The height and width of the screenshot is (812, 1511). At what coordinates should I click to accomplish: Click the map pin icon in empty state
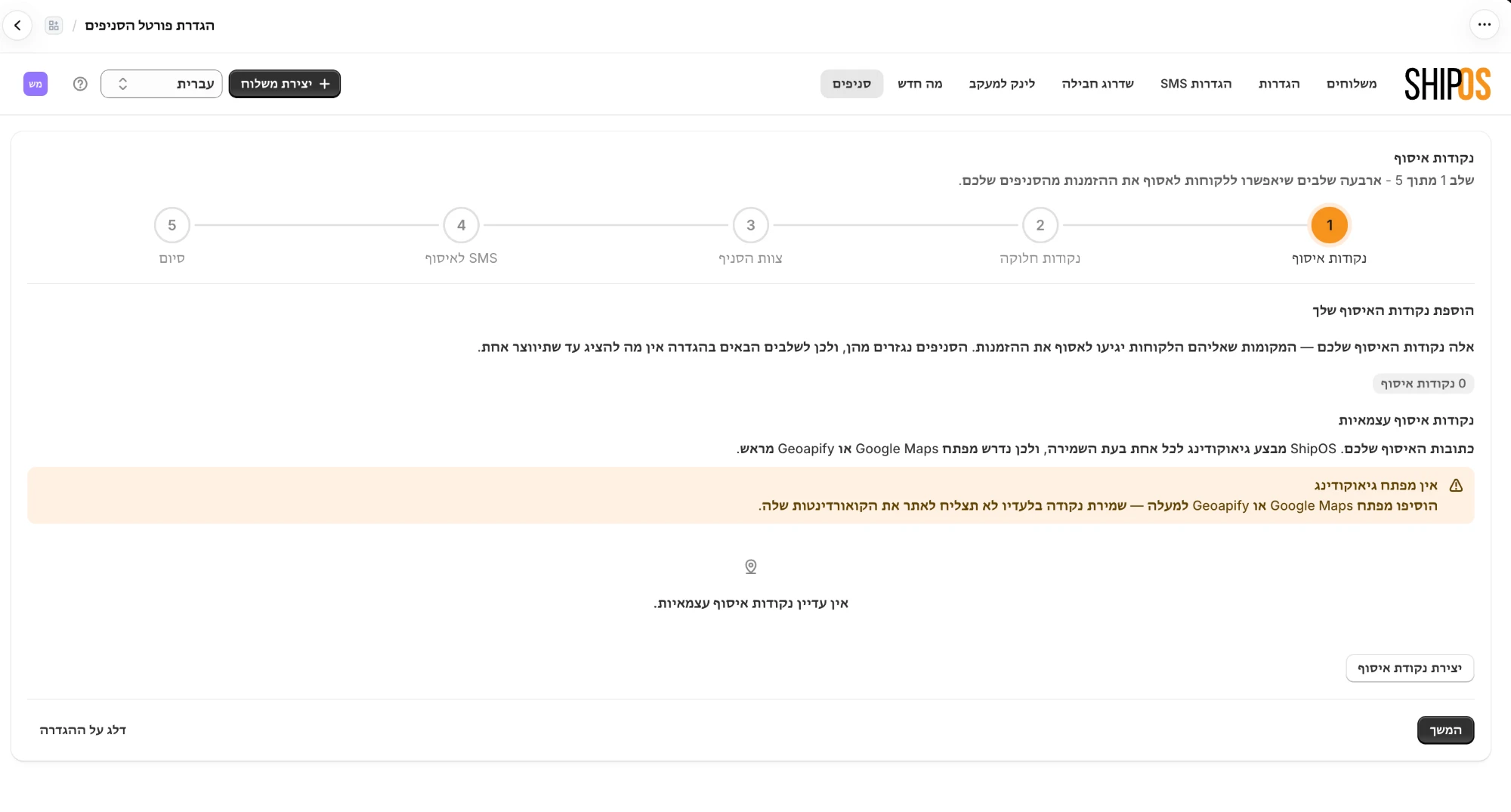click(x=751, y=567)
